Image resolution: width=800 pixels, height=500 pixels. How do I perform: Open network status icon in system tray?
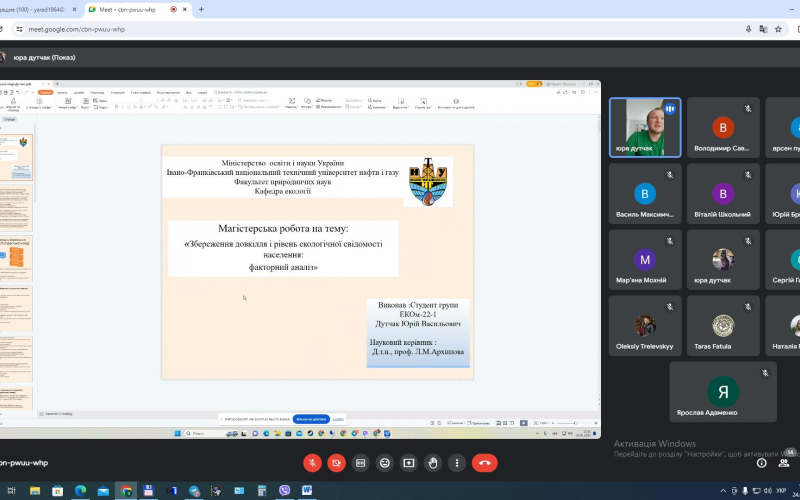coord(756,491)
